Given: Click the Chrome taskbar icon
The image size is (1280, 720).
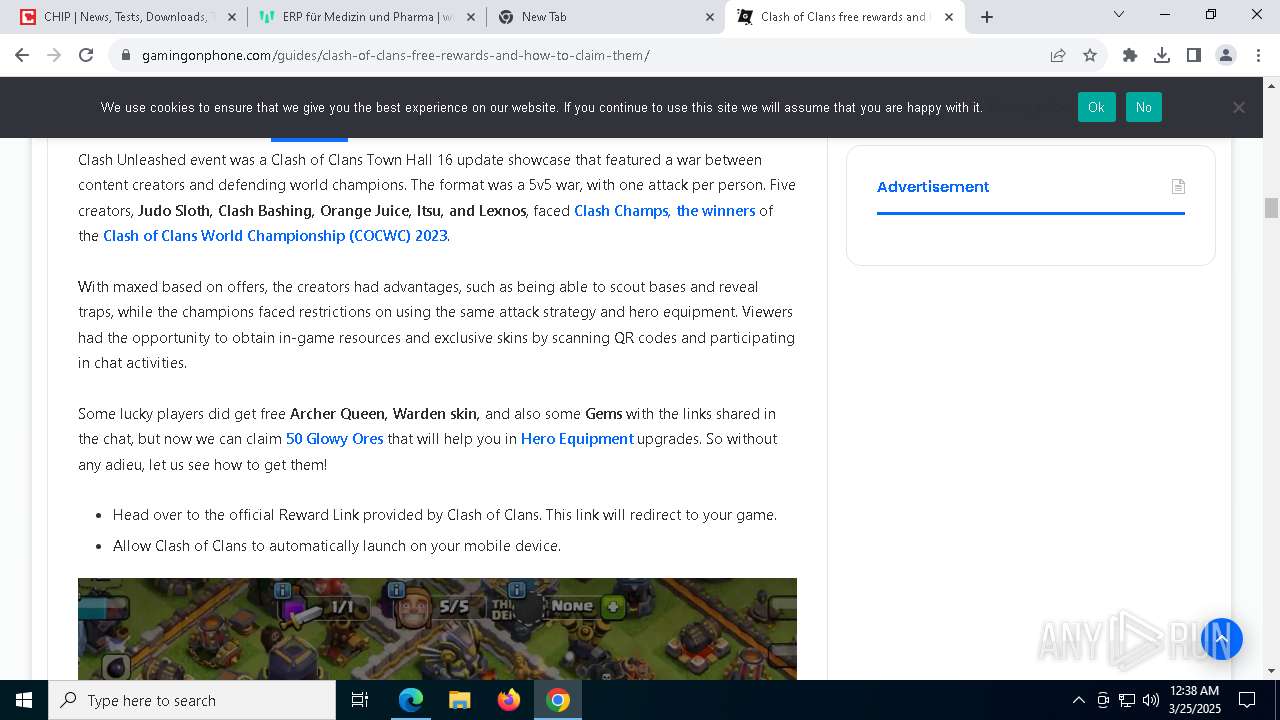Looking at the screenshot, I should click(x=558, y=700).
